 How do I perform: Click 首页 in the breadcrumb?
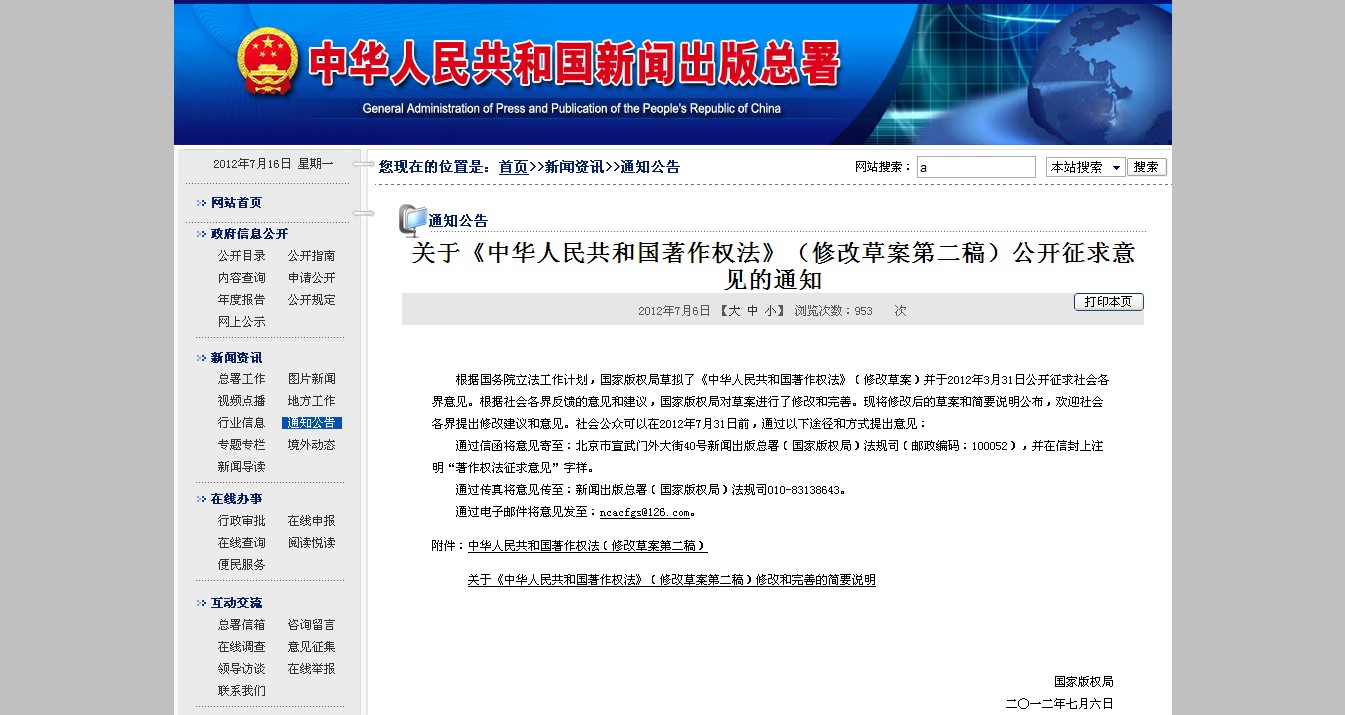(513, 167)
